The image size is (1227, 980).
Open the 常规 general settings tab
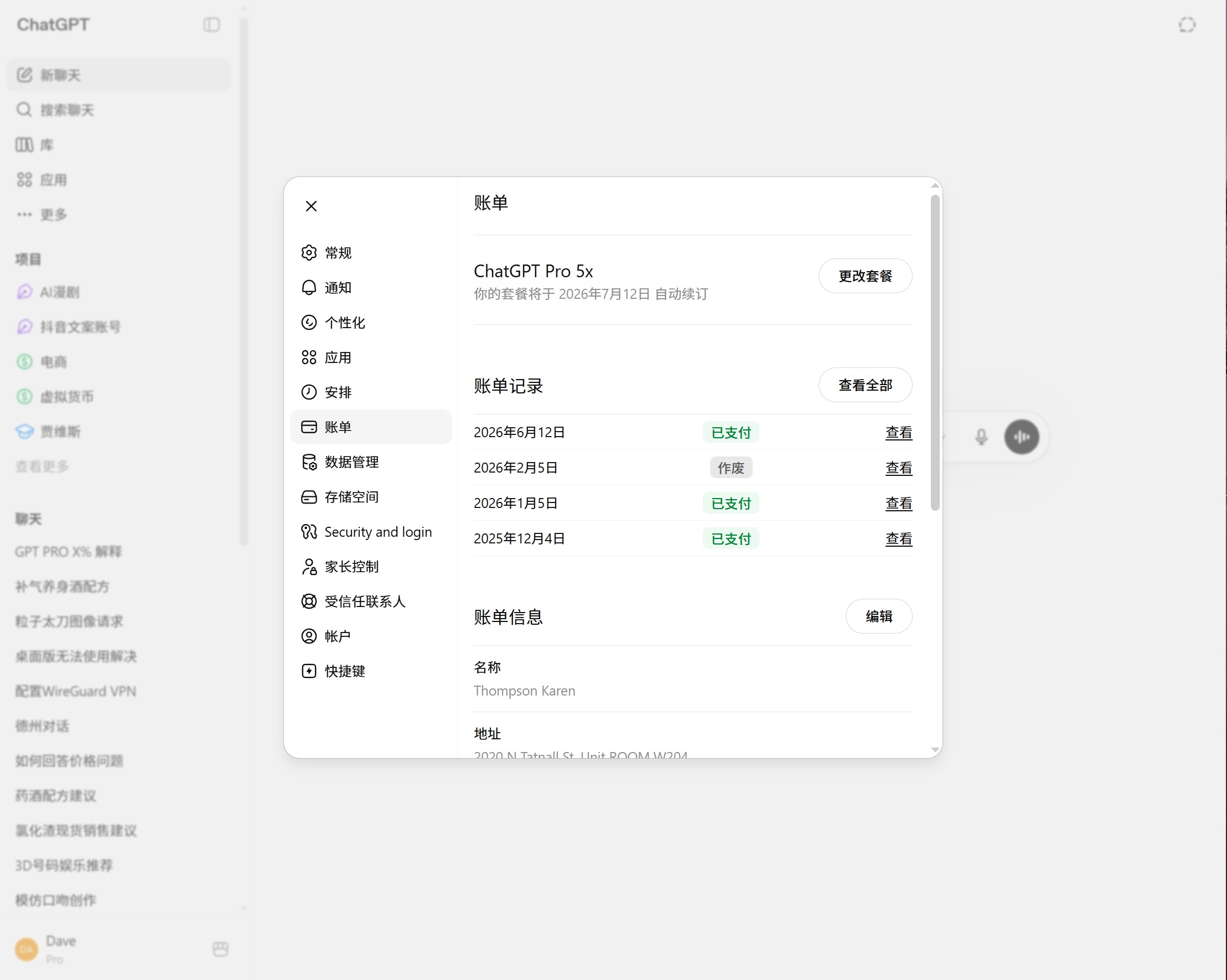point(370,253)
